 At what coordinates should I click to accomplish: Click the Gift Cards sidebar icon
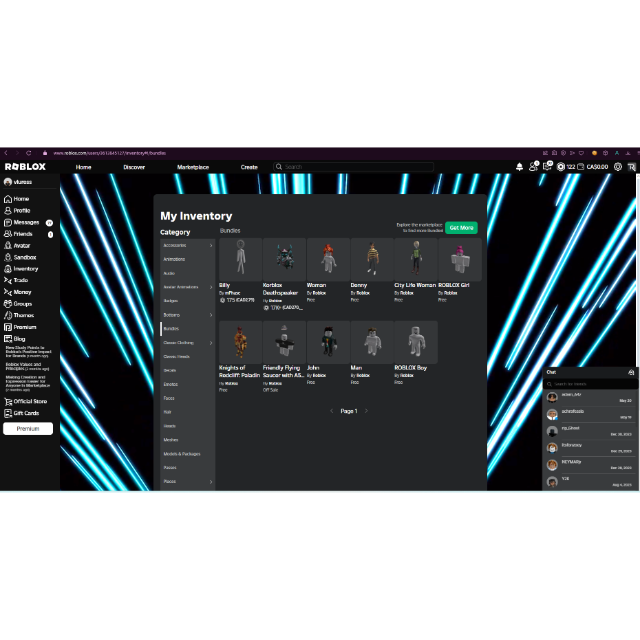(8, 413)
